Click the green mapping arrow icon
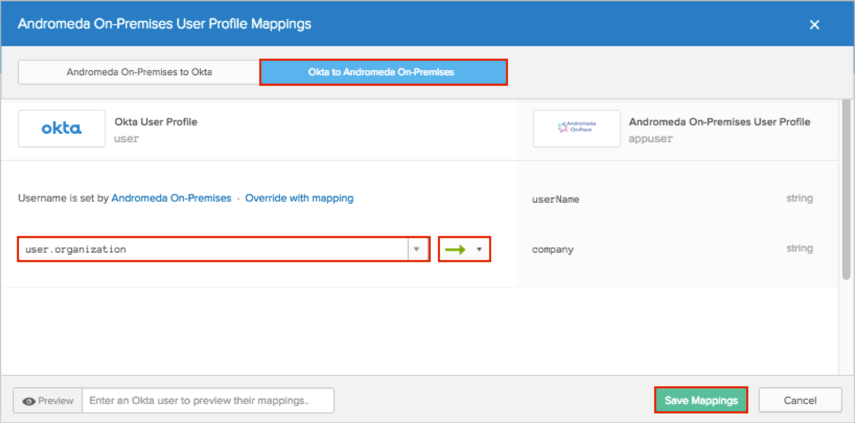Image resolution: width=855 pixels, height=423 pixels. (455, 249)
